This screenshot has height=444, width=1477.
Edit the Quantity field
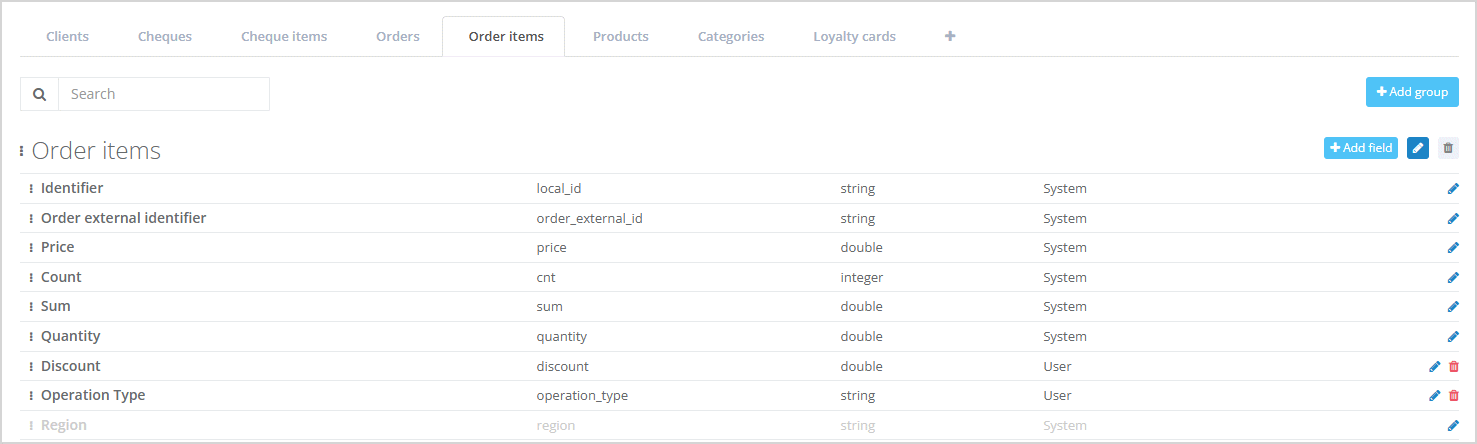[1453, 337]
